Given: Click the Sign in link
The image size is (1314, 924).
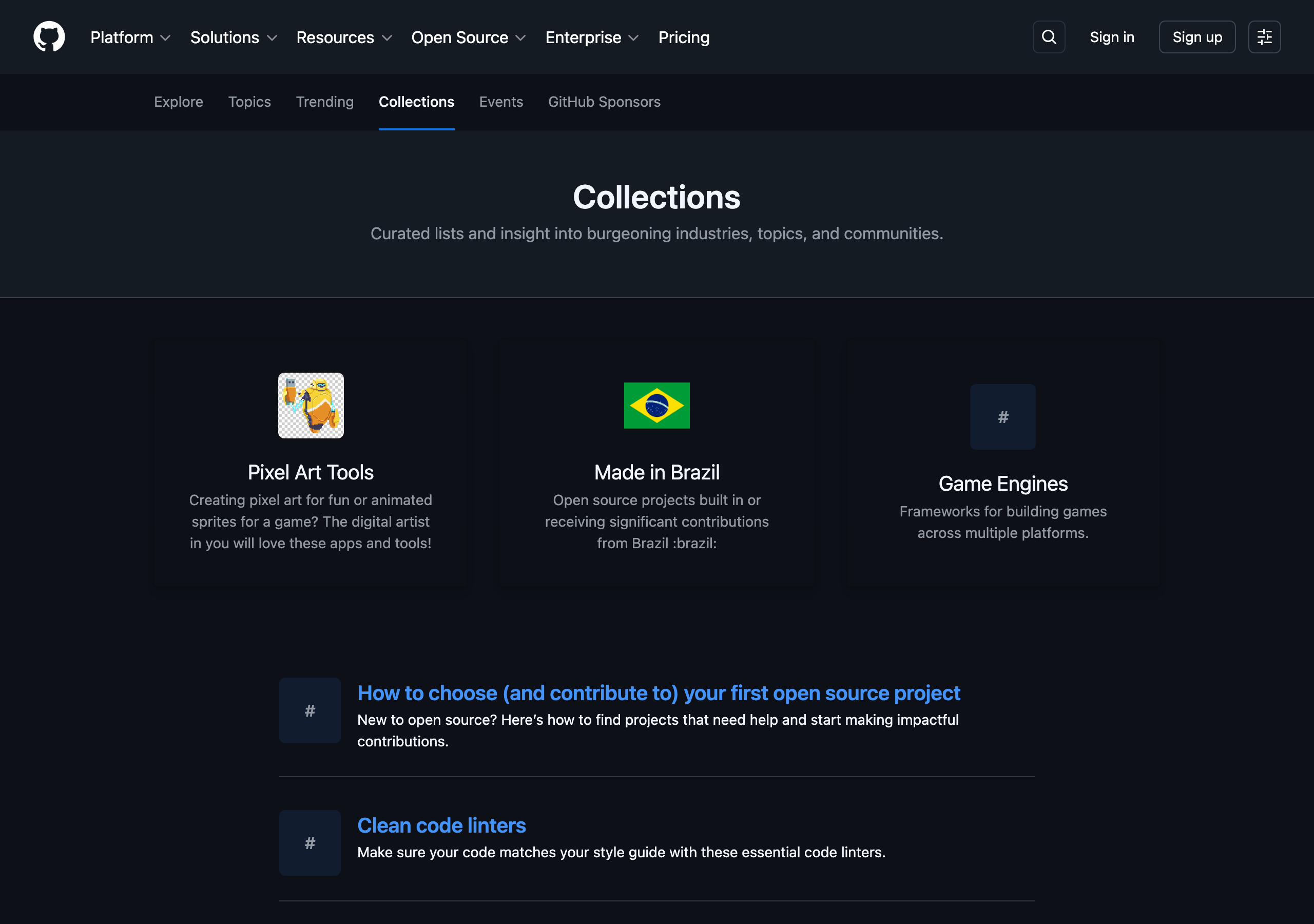Looking at the screenshot, I should [1111, 37].
